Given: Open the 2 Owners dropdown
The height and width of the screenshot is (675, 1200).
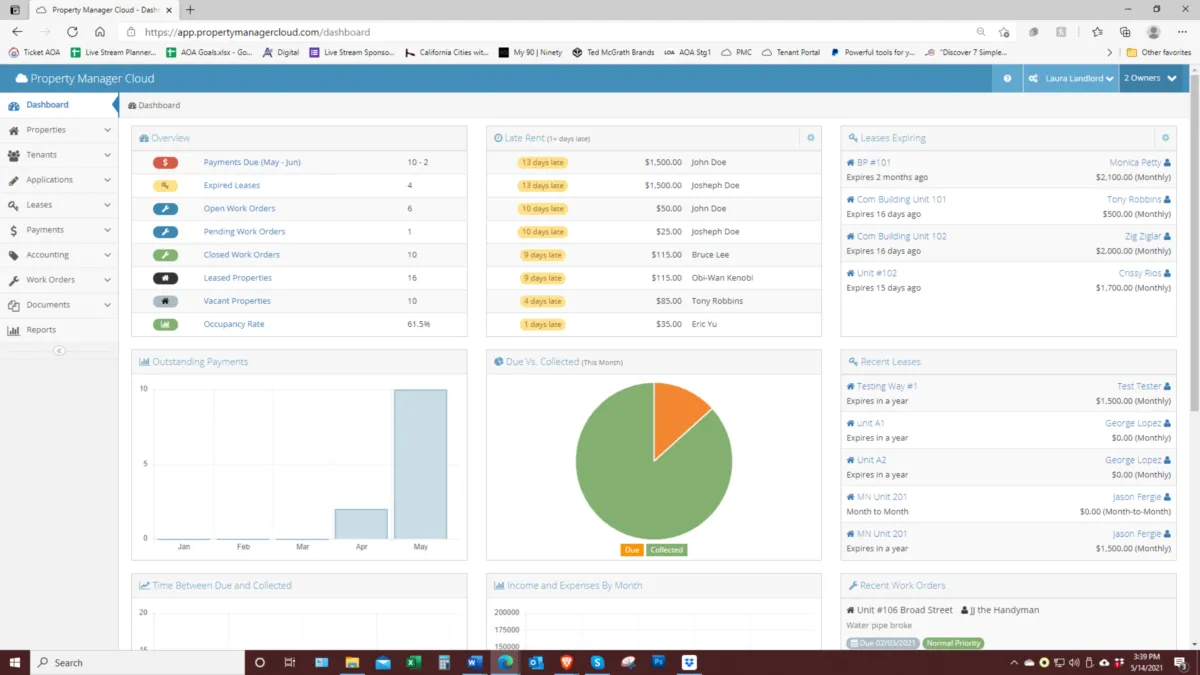Looking at the screenshot, I should [1150, 78].
